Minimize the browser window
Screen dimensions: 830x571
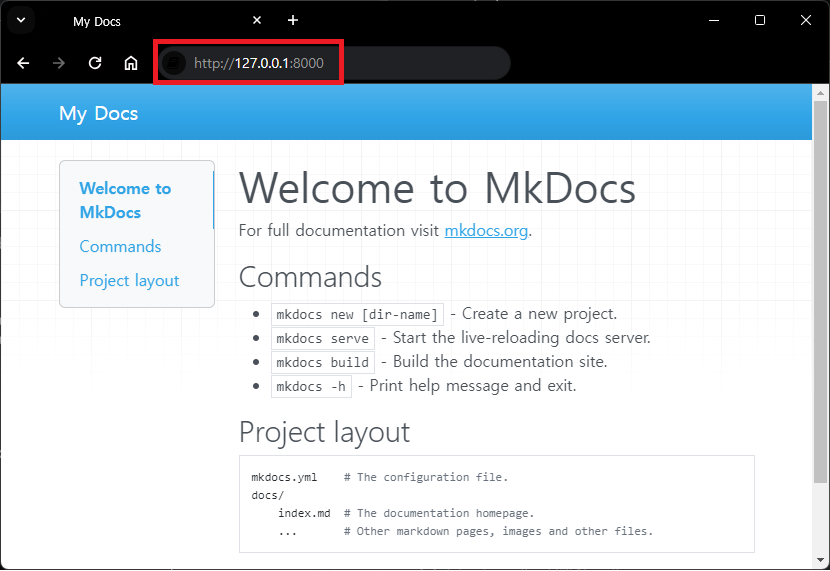click(714, 20)
